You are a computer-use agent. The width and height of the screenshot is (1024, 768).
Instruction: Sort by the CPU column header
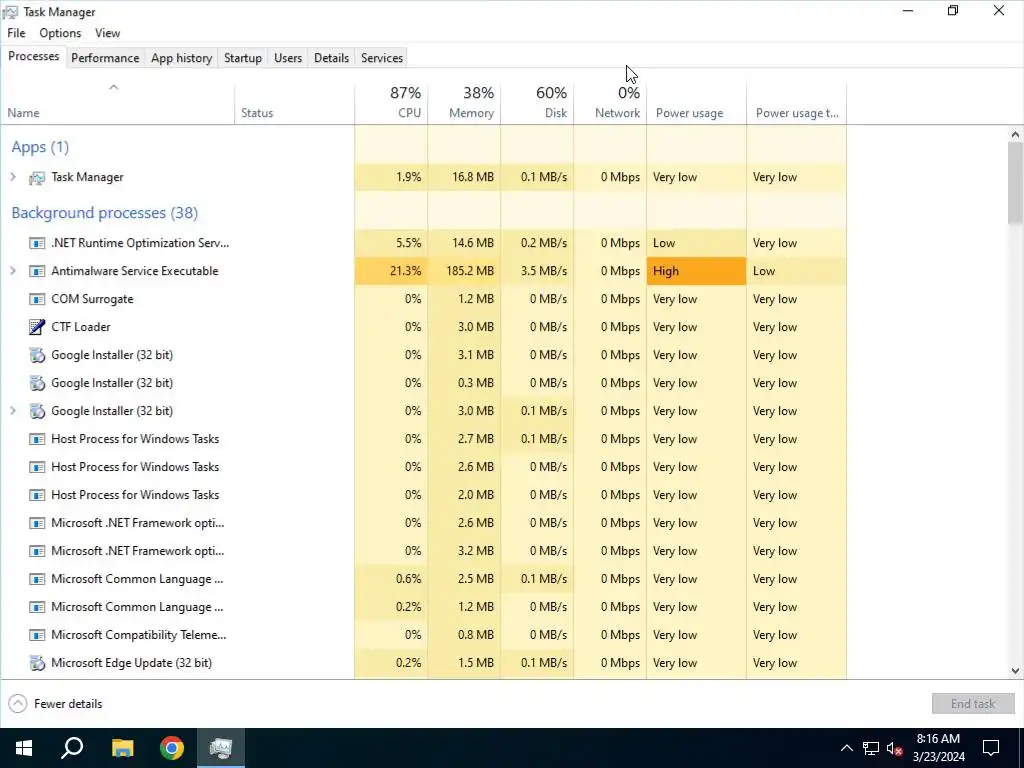click(391, 104)
